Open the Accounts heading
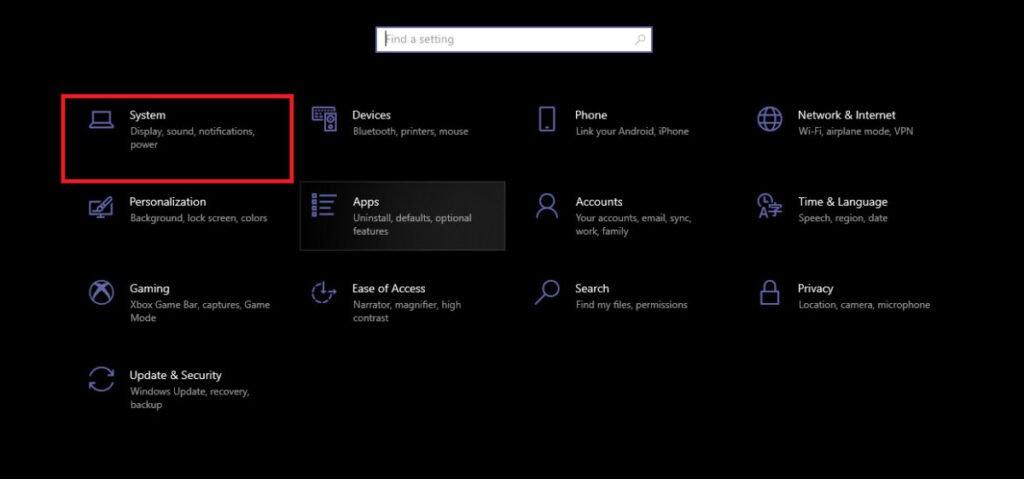The width and height of the screenshot is (1024, 479). coord(599,202)
